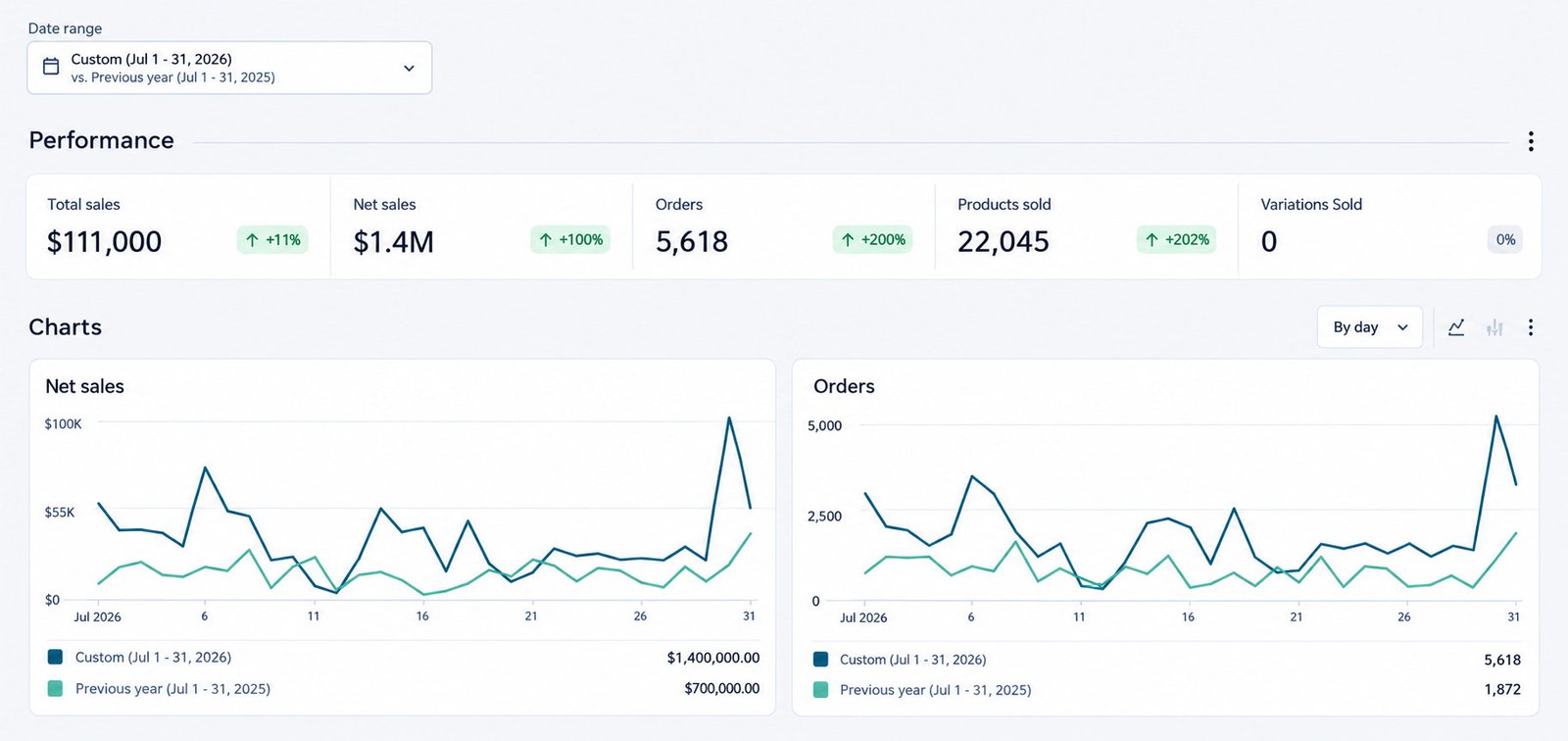Open the Performance section options menu
This screenshot has height=741, width=1568.
point(1530,141)
